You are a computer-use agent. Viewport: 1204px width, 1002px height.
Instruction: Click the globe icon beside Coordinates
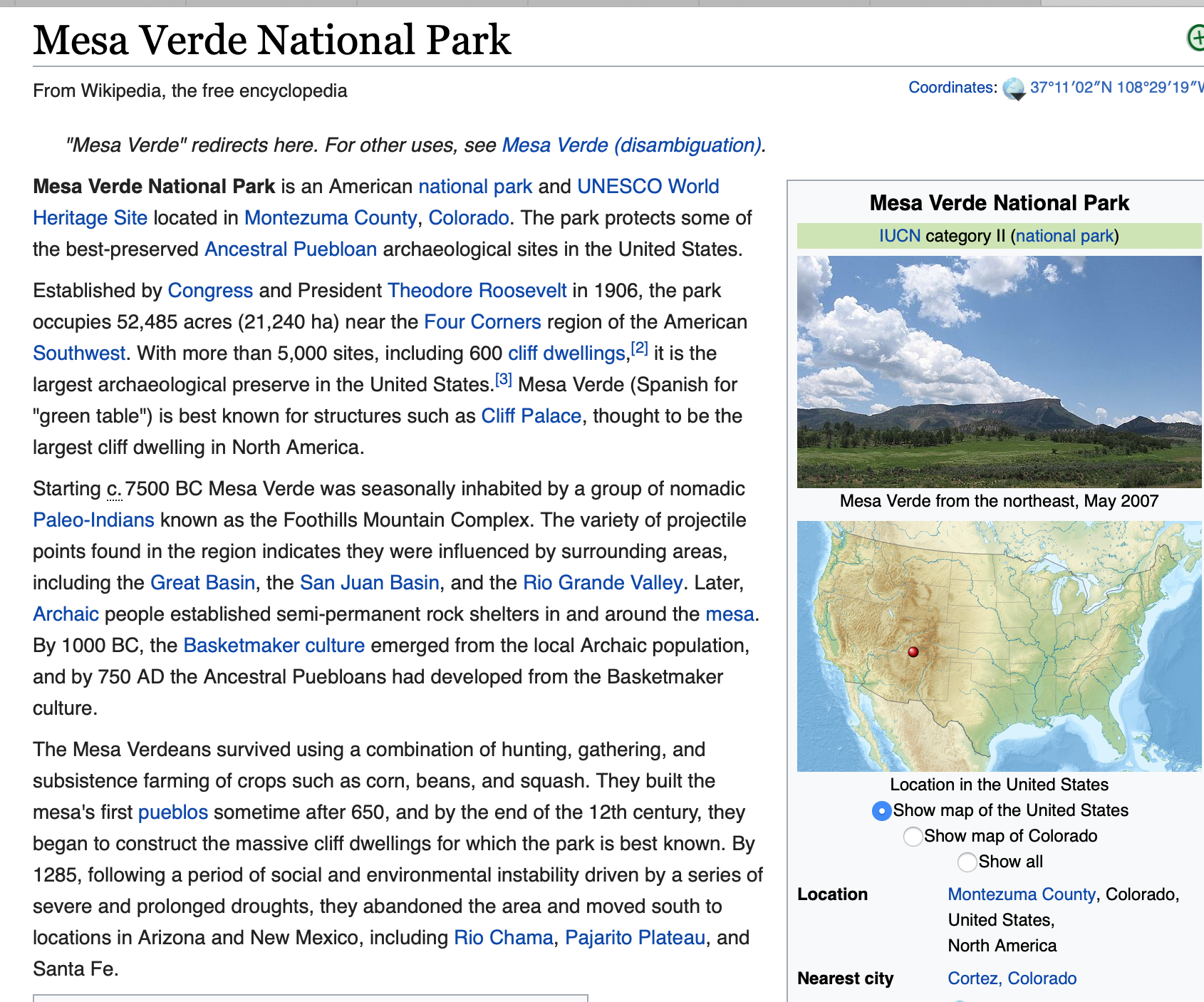1013,88
